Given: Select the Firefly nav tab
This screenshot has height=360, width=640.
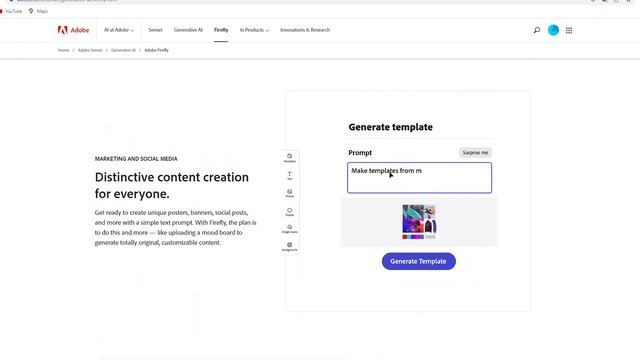Looking at the screenshot, I should pyautogui.click(x=221, y=30).
